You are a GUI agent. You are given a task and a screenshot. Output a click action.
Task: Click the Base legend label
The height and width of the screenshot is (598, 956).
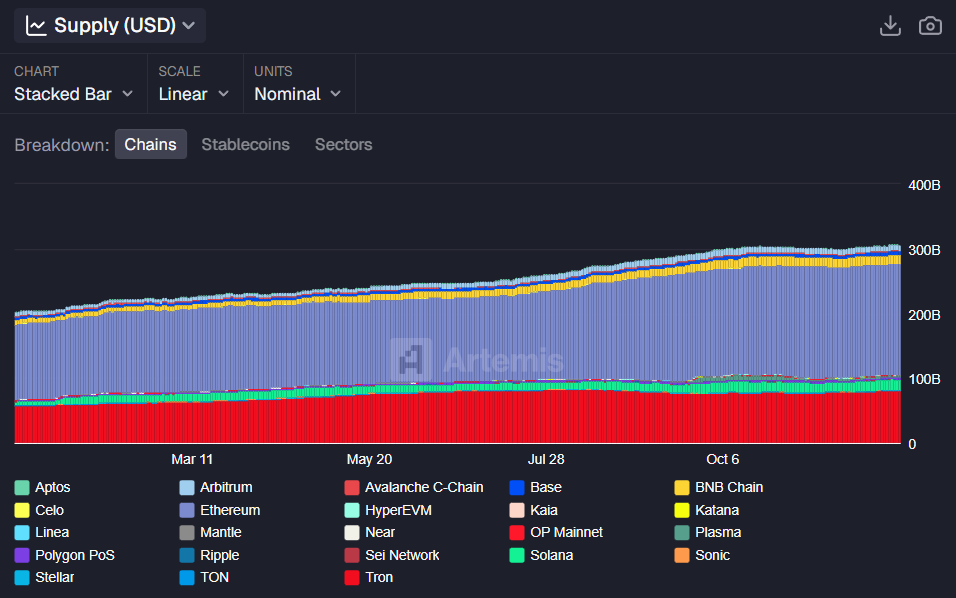click(x=546, y=488)
